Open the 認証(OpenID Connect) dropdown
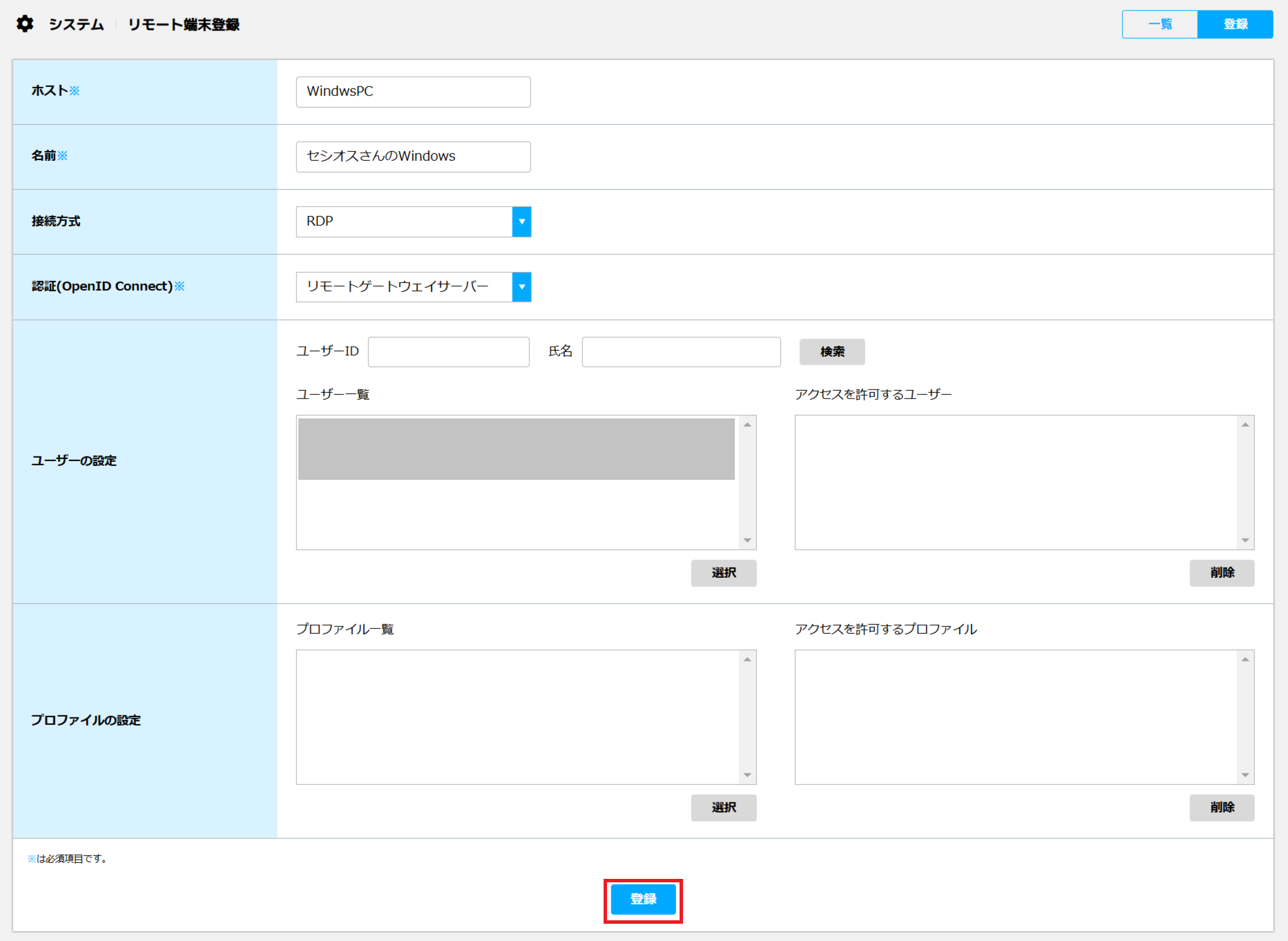Image resolution: width=1288 pixels, height=941 pixels. pyautogui.click(x=413, y=287)
